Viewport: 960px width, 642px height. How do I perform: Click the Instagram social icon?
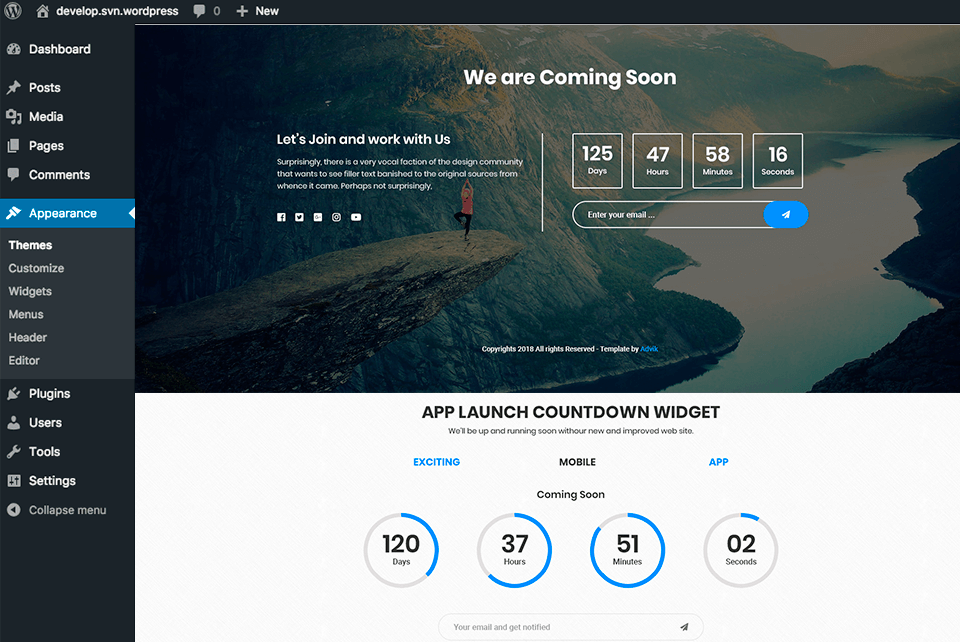(336, 217)
